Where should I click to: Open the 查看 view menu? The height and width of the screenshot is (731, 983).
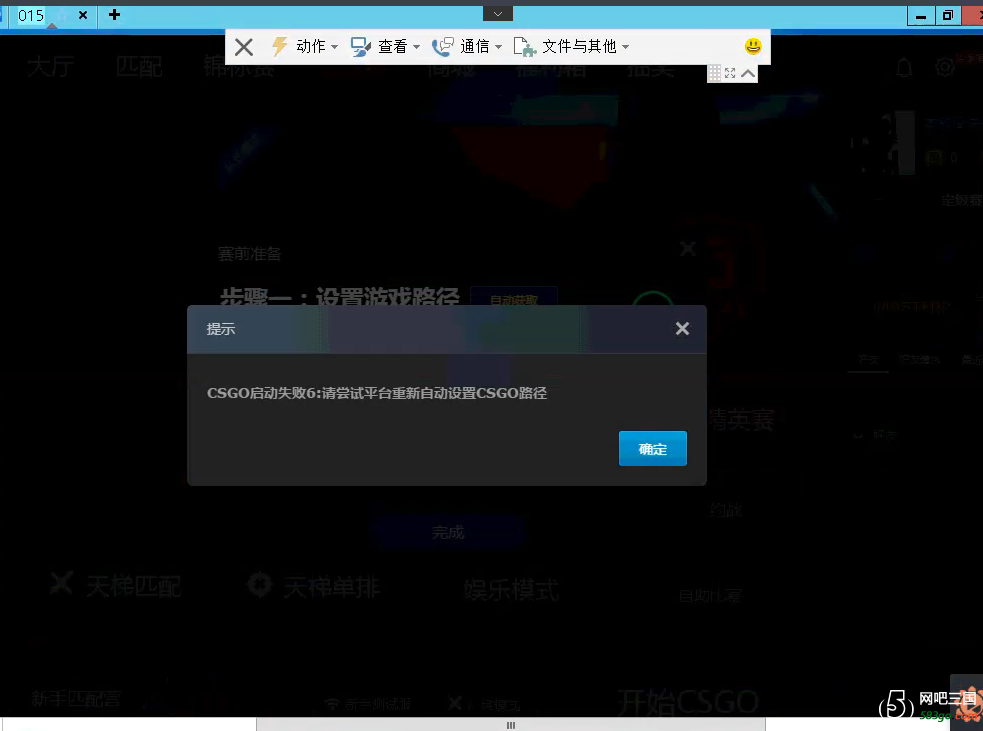click(x=386, y=46)
